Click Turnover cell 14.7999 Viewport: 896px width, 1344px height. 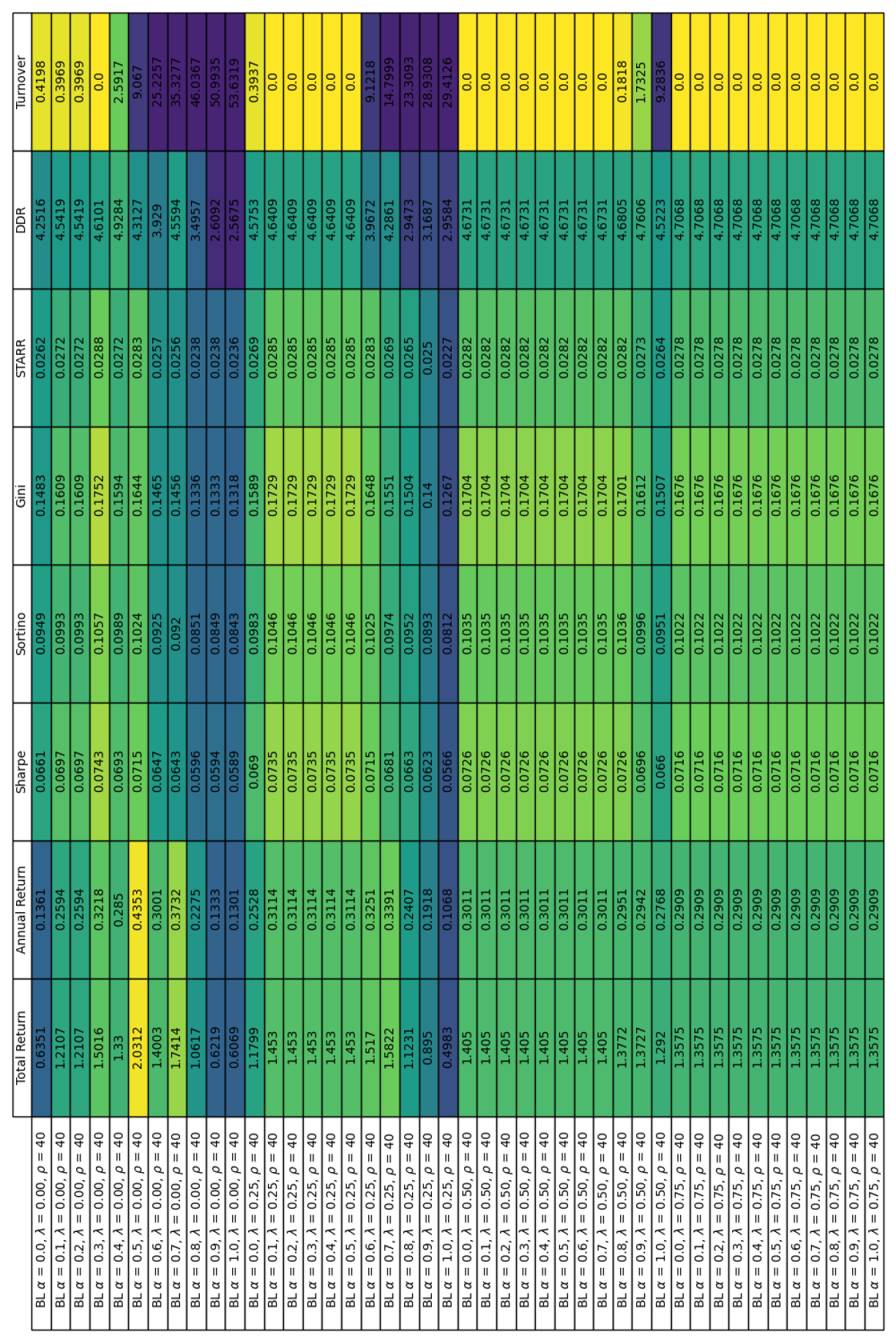(x=390, y=82)
